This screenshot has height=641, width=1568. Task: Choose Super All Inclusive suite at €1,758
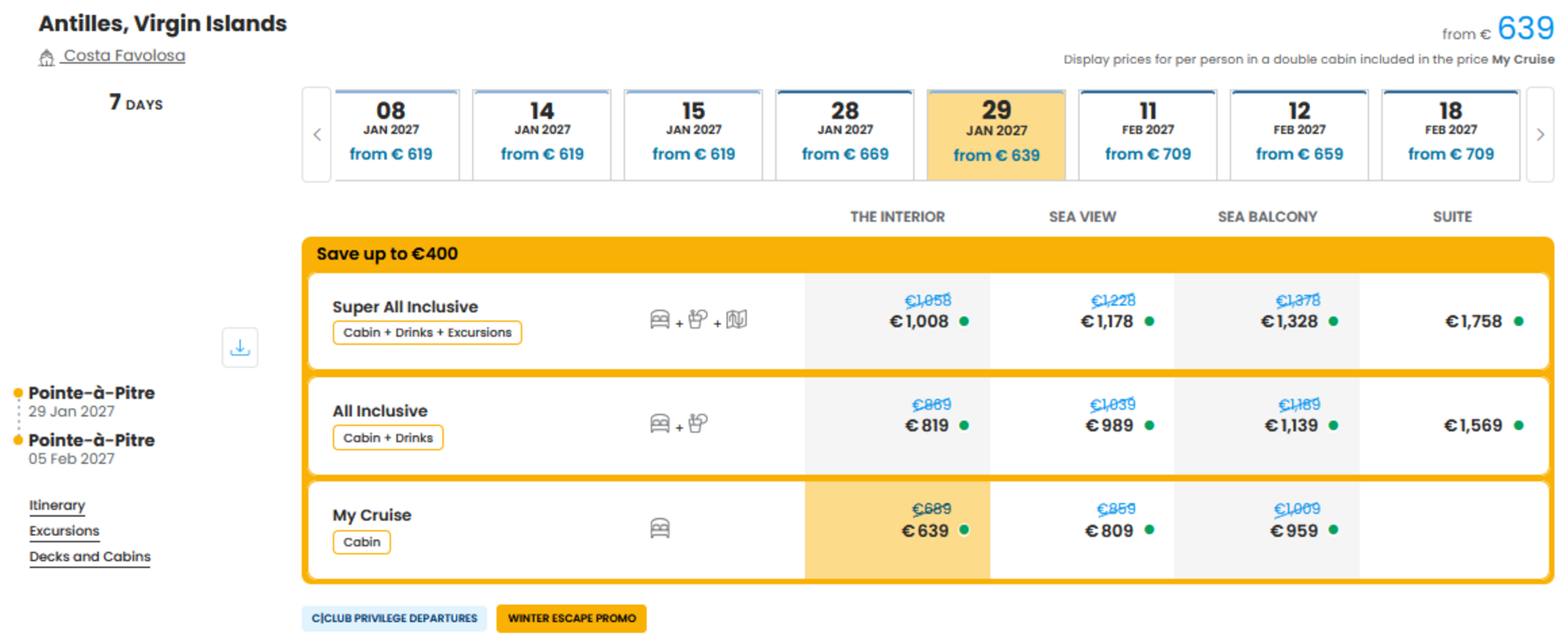1453,321
